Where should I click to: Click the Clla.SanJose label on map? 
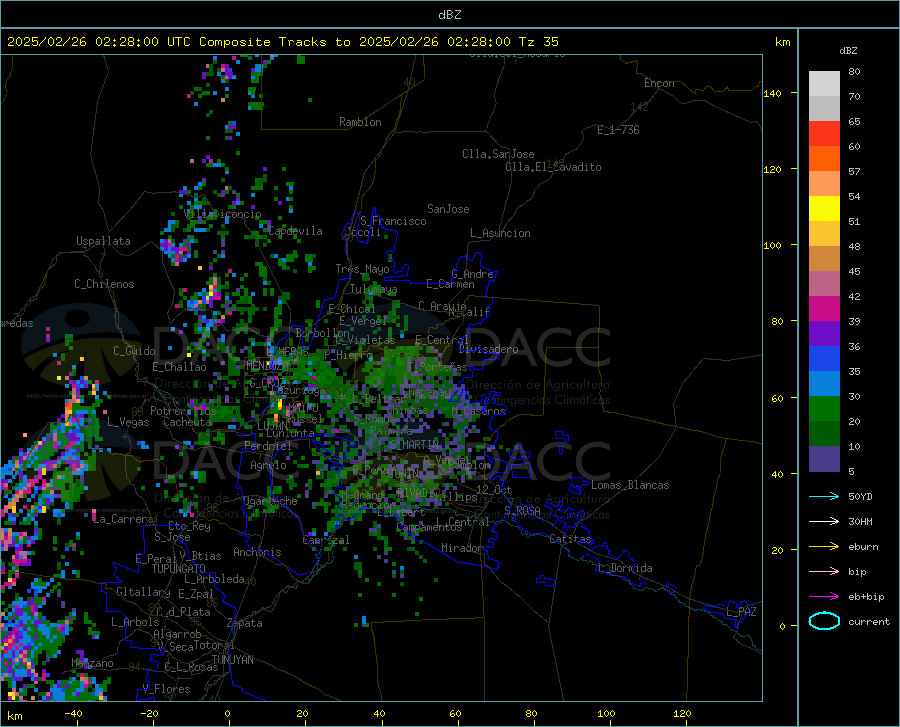point(498,154)
